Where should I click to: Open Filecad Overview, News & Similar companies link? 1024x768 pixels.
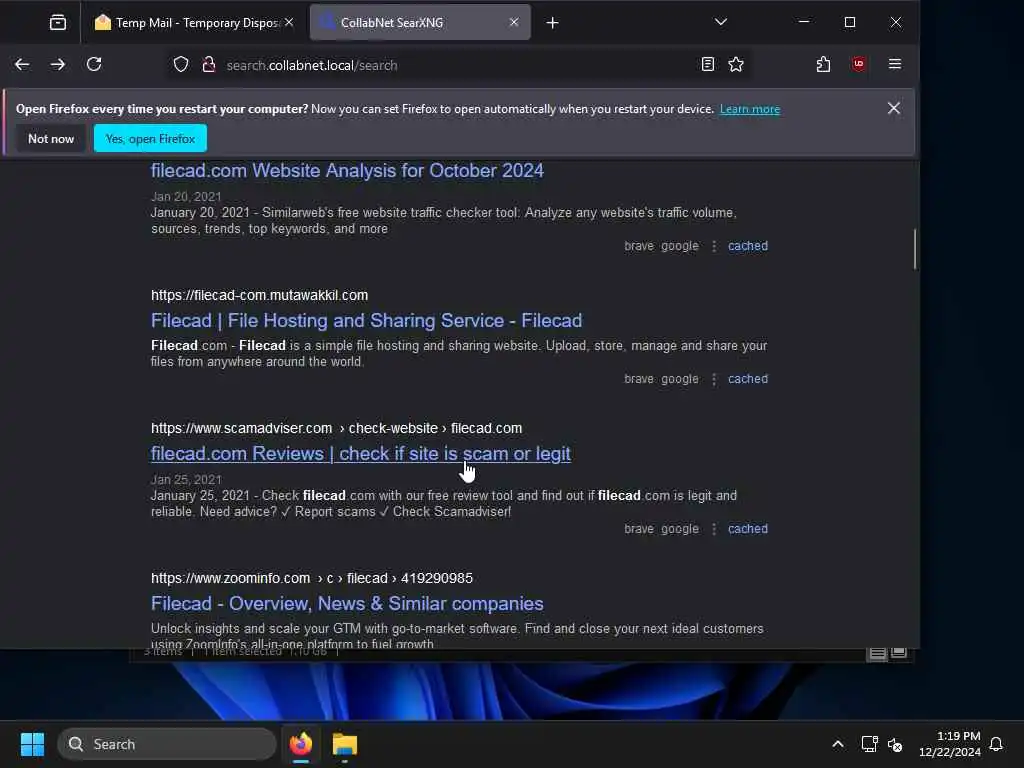point(347,603)
